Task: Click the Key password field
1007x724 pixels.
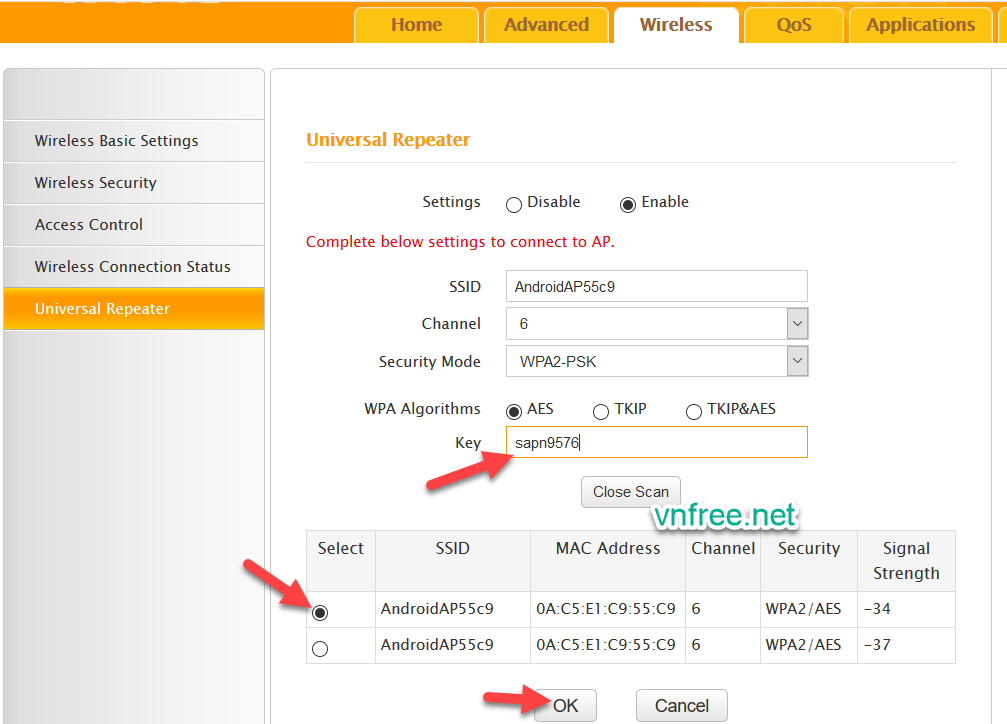Action: coord(656,442)
